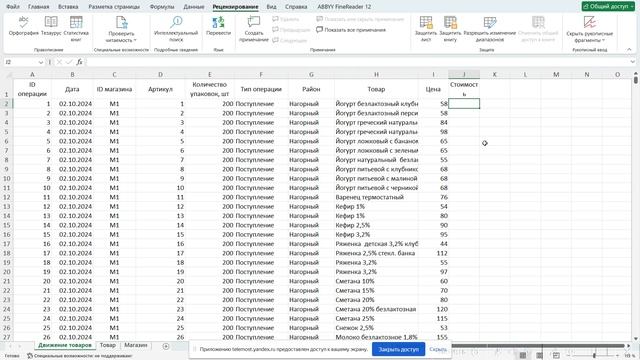Open Скрыть рукописные фрагменты dropdown arrow
This screenshot has height=360, width=640.
(x=603, y=40)
